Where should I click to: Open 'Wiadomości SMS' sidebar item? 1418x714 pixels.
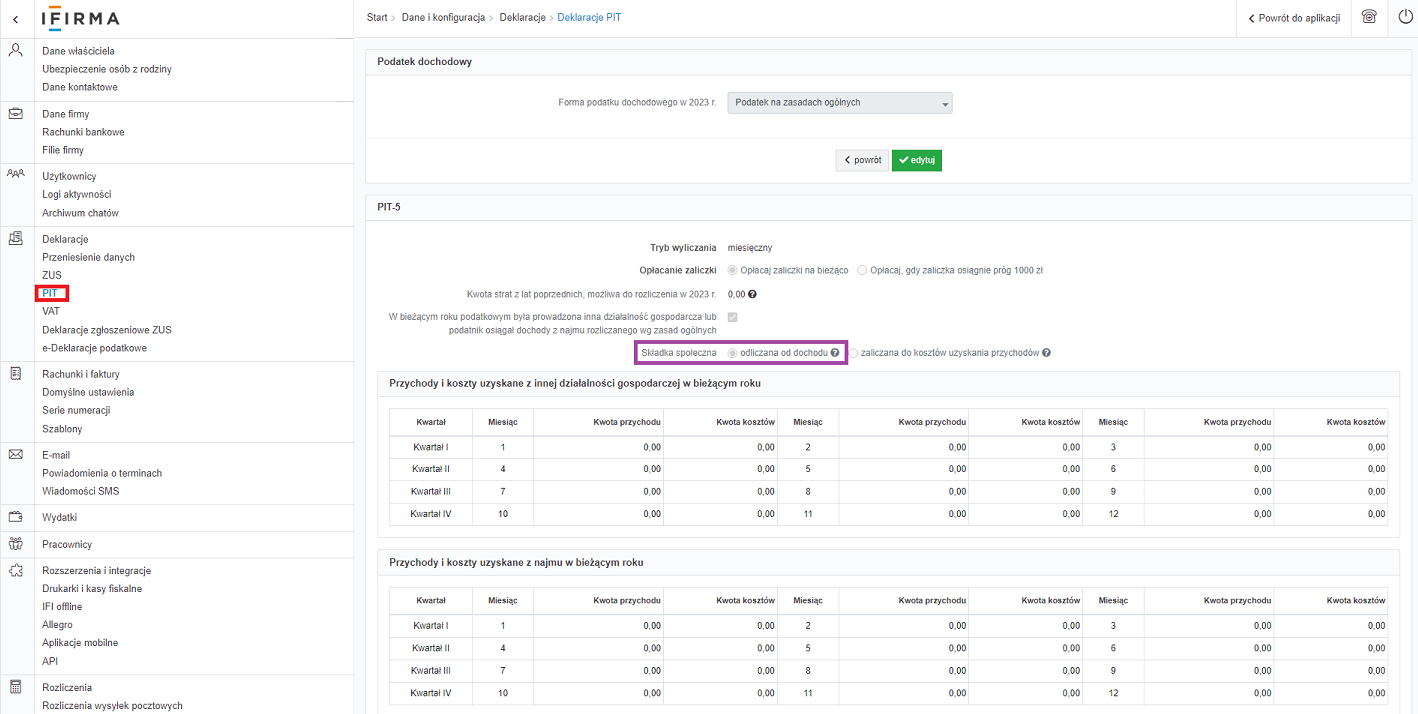[x=79, y=491]
